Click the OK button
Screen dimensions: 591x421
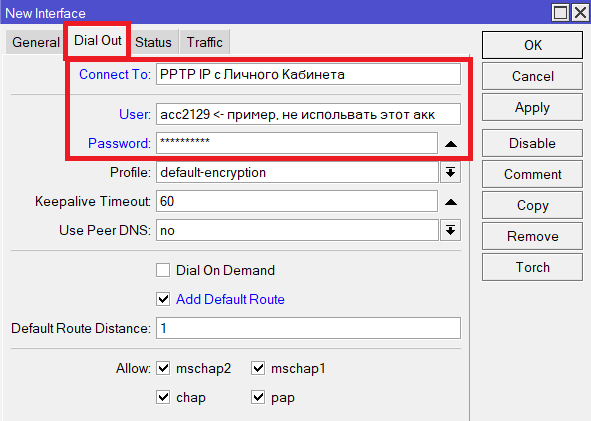532,45
